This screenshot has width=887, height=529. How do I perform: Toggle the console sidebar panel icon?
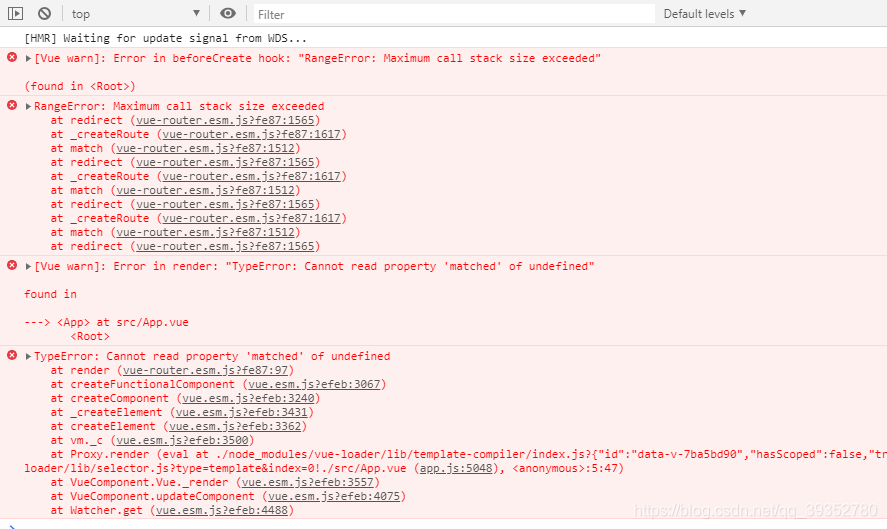coord(15,14)
